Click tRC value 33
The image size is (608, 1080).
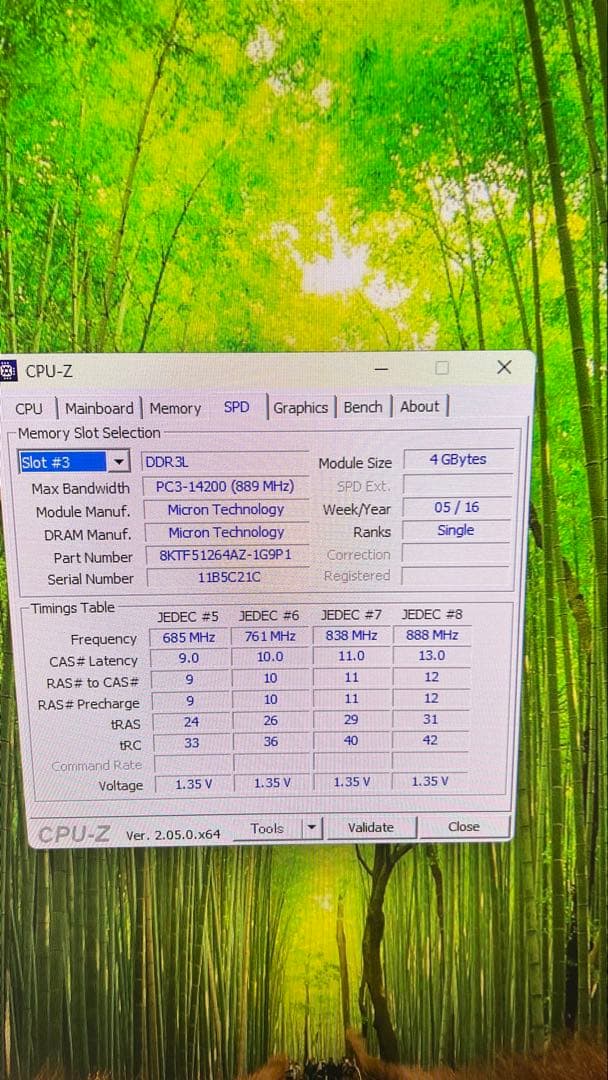click(191, 743)
